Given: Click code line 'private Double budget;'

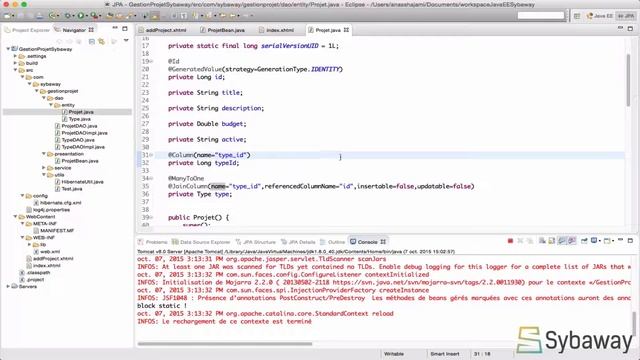Looking at the screenshot, I should [x=207, y=124].
